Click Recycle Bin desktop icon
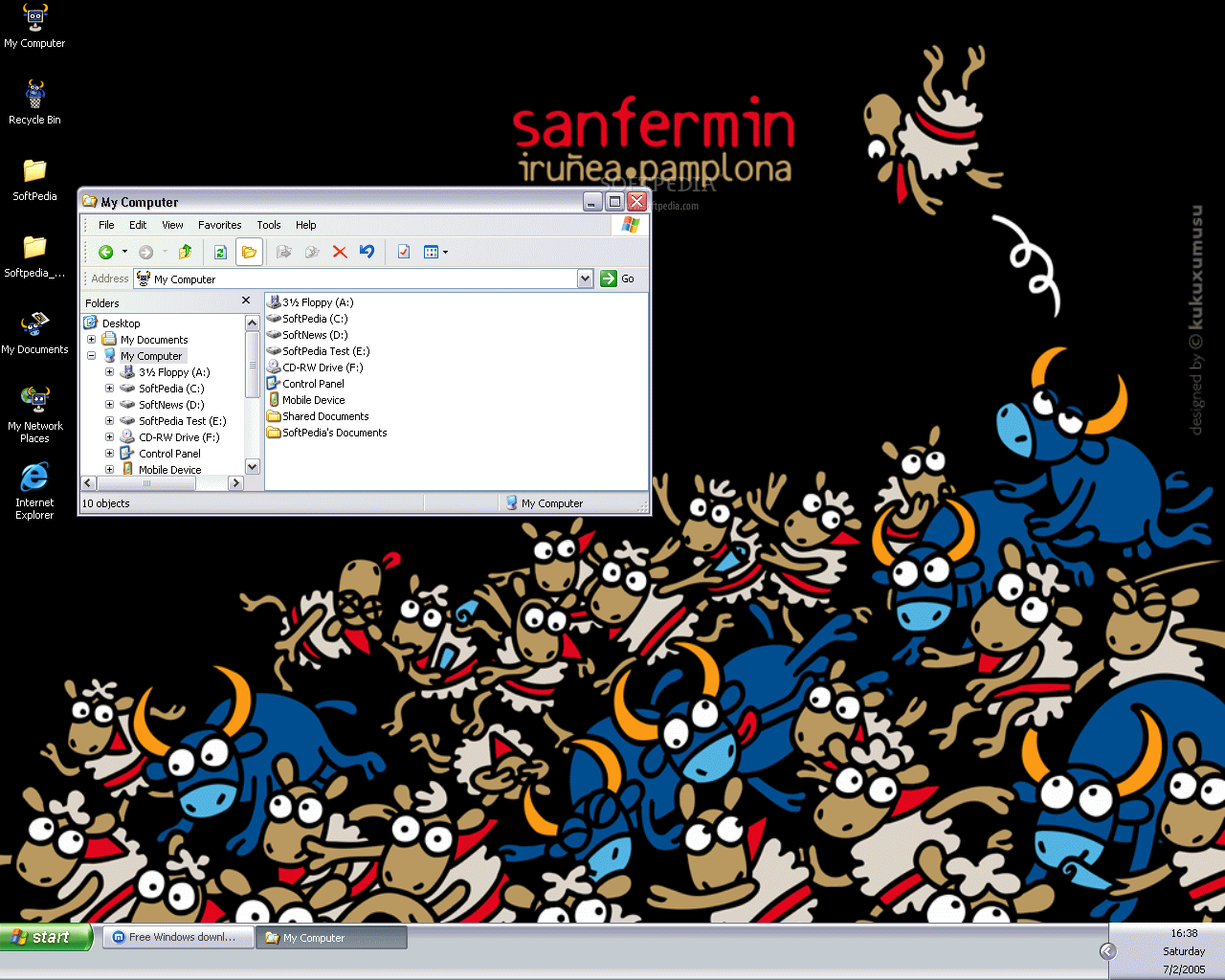The height and width of the screenshot is (980, 1225). (34, 103)
